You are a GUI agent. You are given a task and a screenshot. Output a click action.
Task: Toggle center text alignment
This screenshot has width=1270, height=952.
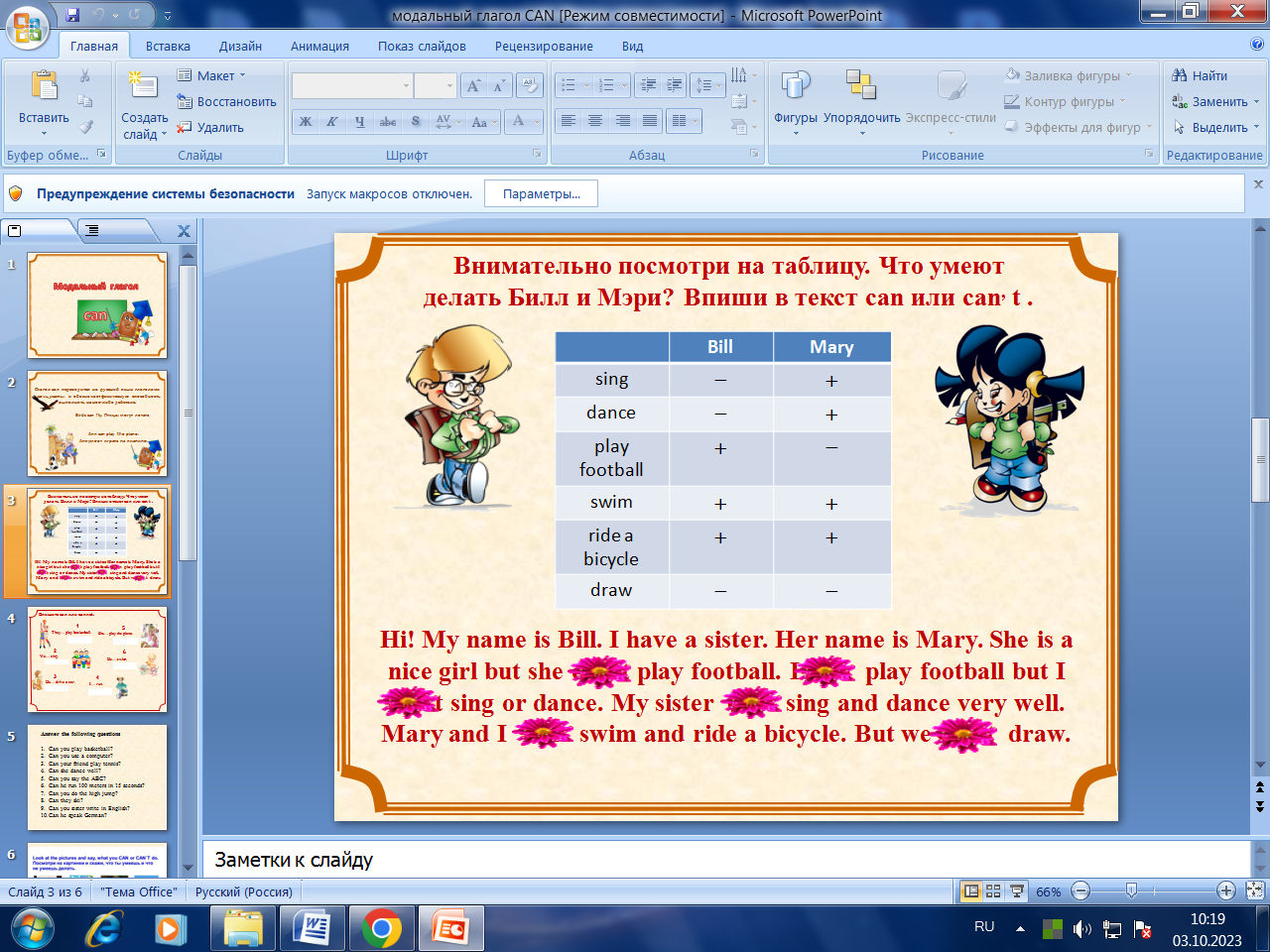(x=595, y=121)
